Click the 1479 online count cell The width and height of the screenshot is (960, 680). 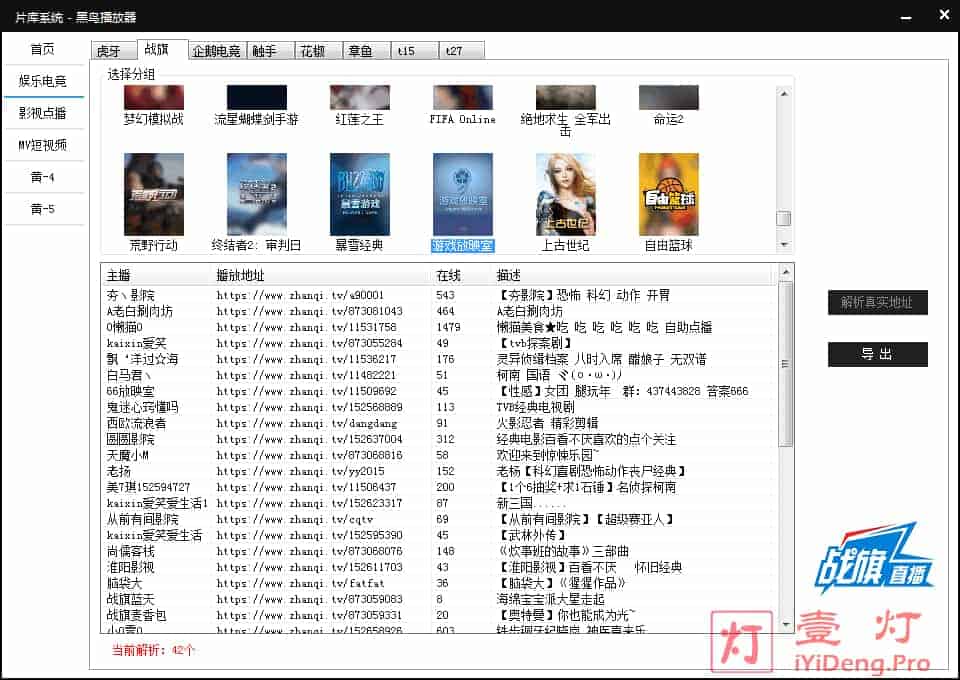(x=448, y=327)
